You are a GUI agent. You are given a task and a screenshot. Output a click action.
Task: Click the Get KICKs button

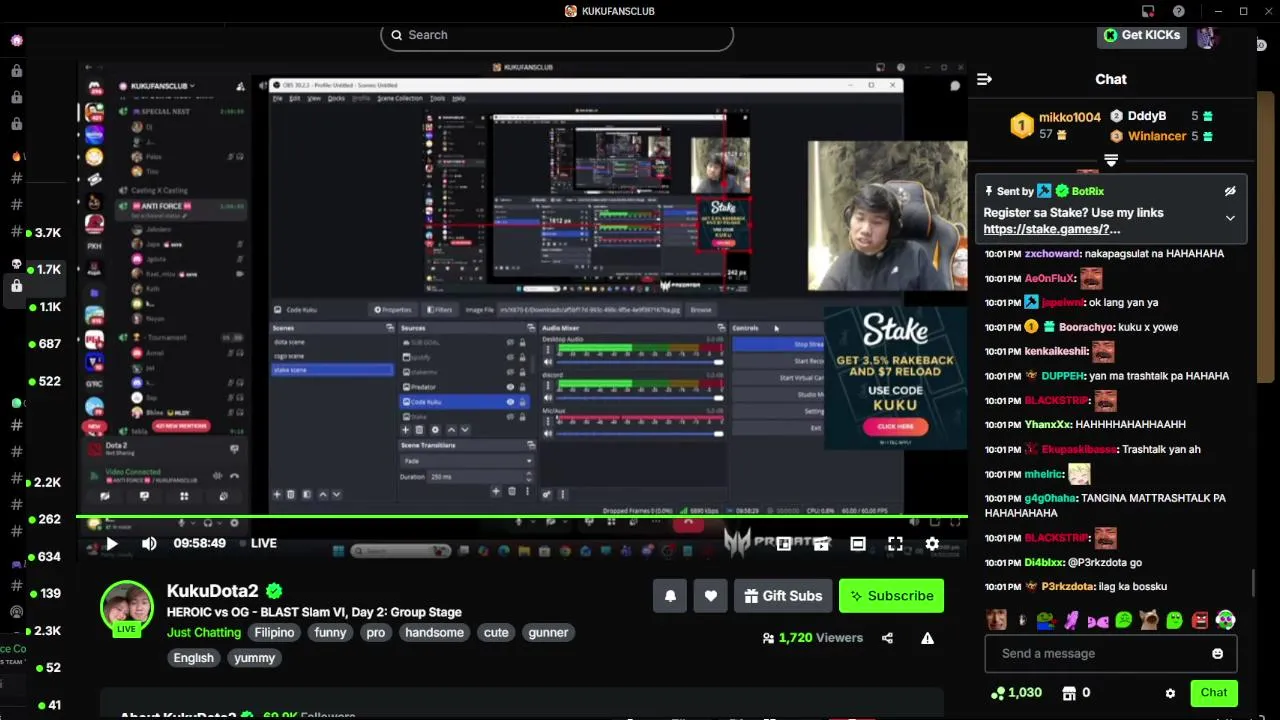[x=1141, y=35]
